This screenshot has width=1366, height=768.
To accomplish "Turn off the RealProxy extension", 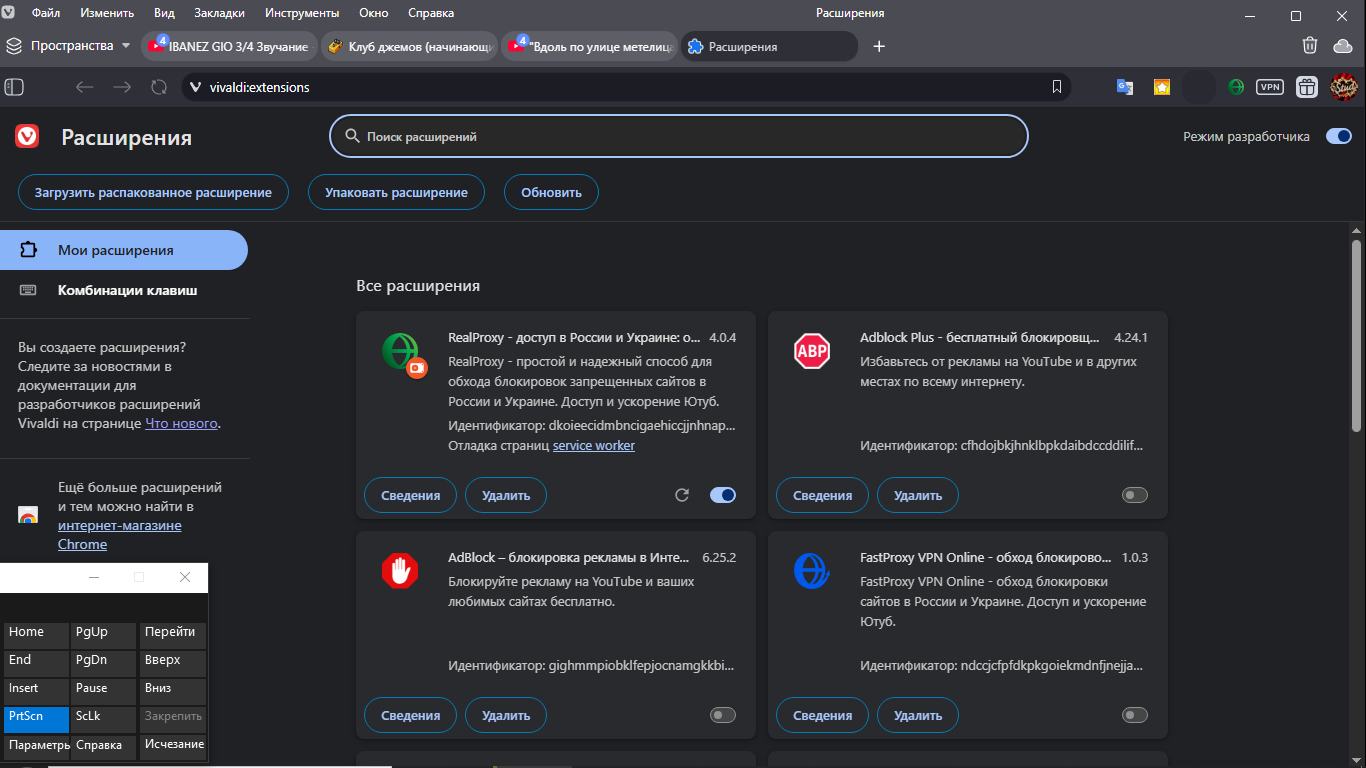I will click(x=722, y=495).
